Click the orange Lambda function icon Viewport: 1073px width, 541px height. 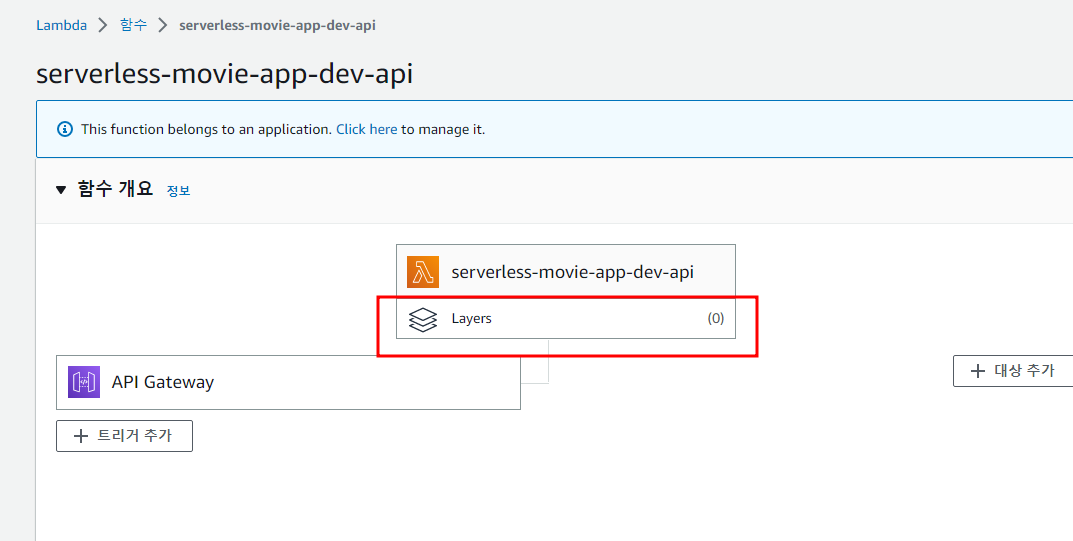click(x=423, y=272)
